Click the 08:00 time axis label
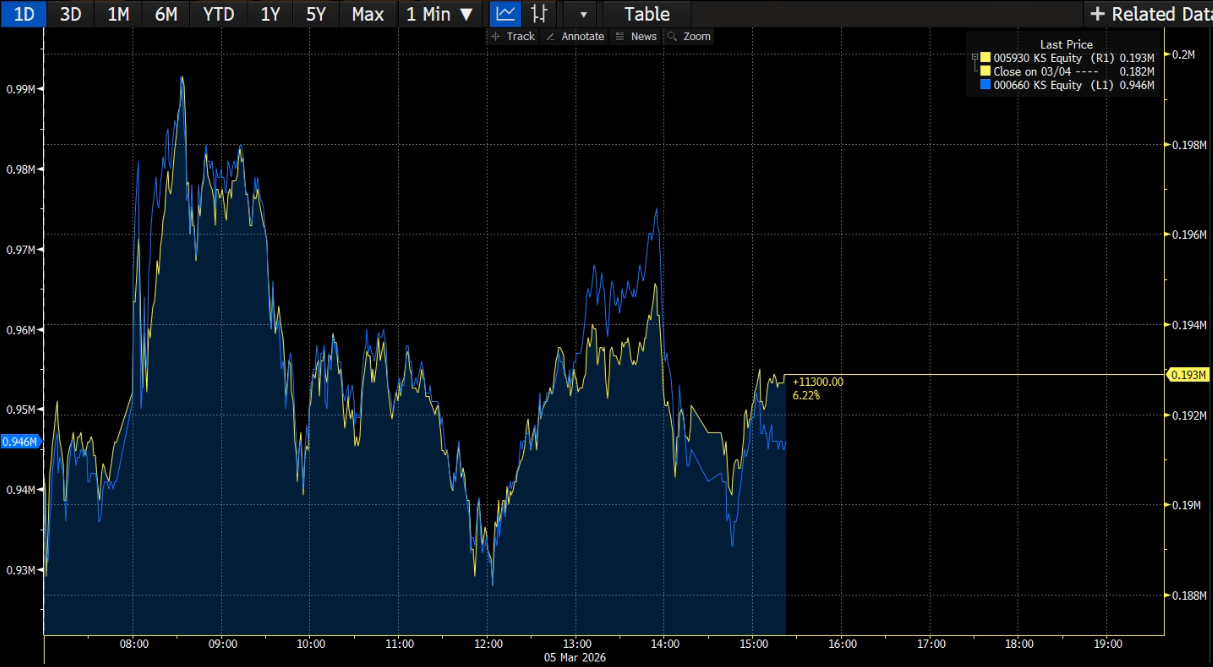Image resolution: width=1213 pixels, height=667 pixels. tap(134, 644)
